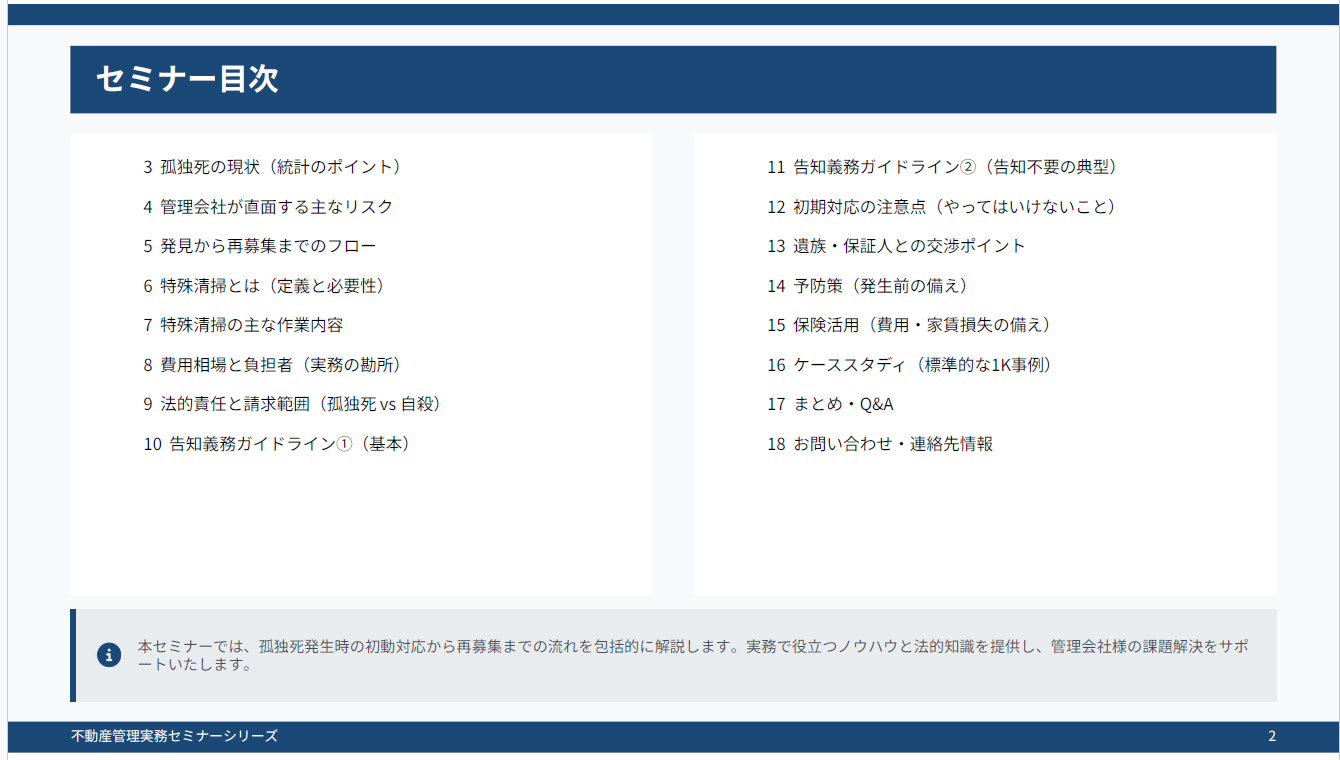
Task: Click the page number 2 in footer
Action: point(1271,736)
